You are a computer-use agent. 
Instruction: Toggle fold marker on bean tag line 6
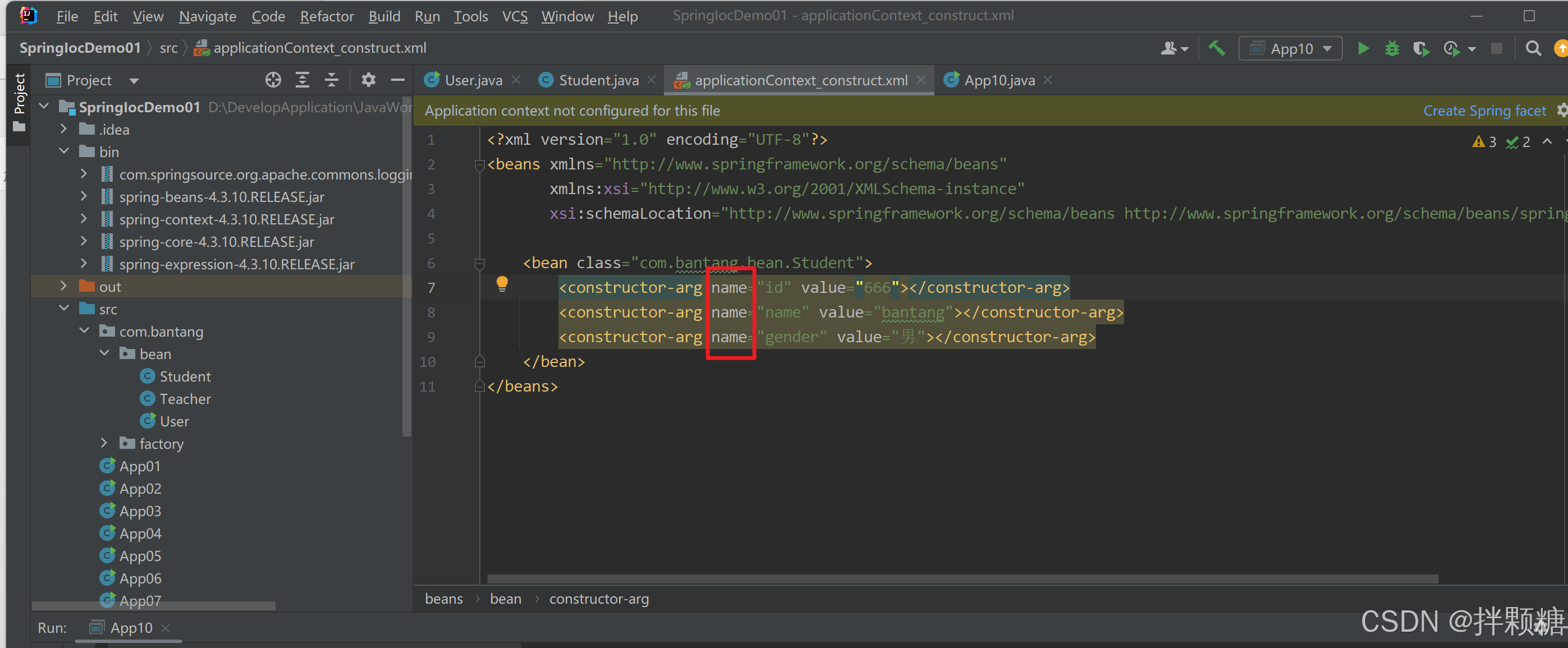coord(479,264)
